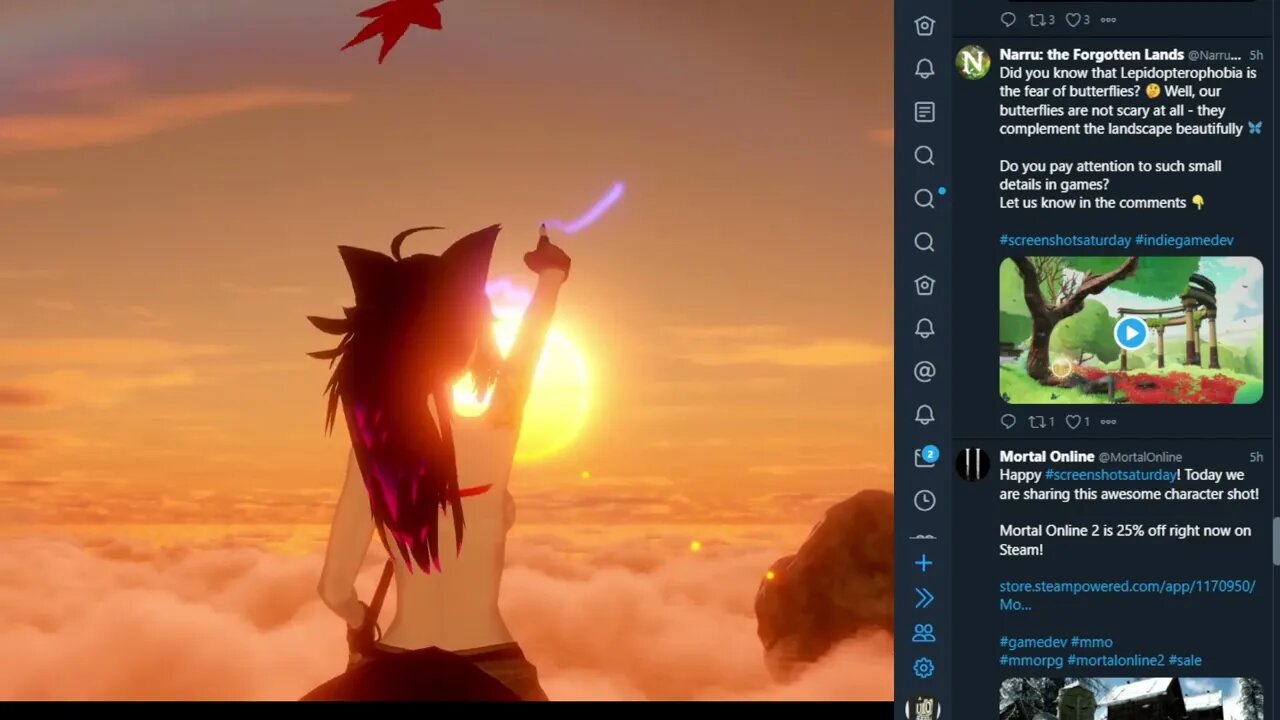Open the #sale hashtag
The image size is (1280, 720).
point(1185,660)
